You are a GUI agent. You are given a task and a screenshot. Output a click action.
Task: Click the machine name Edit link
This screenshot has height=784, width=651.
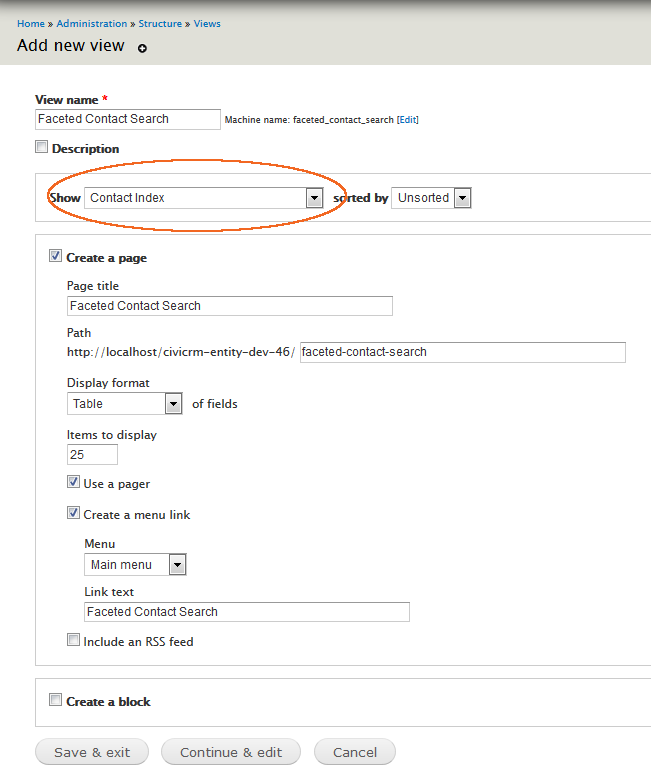(x=408, y=120)
